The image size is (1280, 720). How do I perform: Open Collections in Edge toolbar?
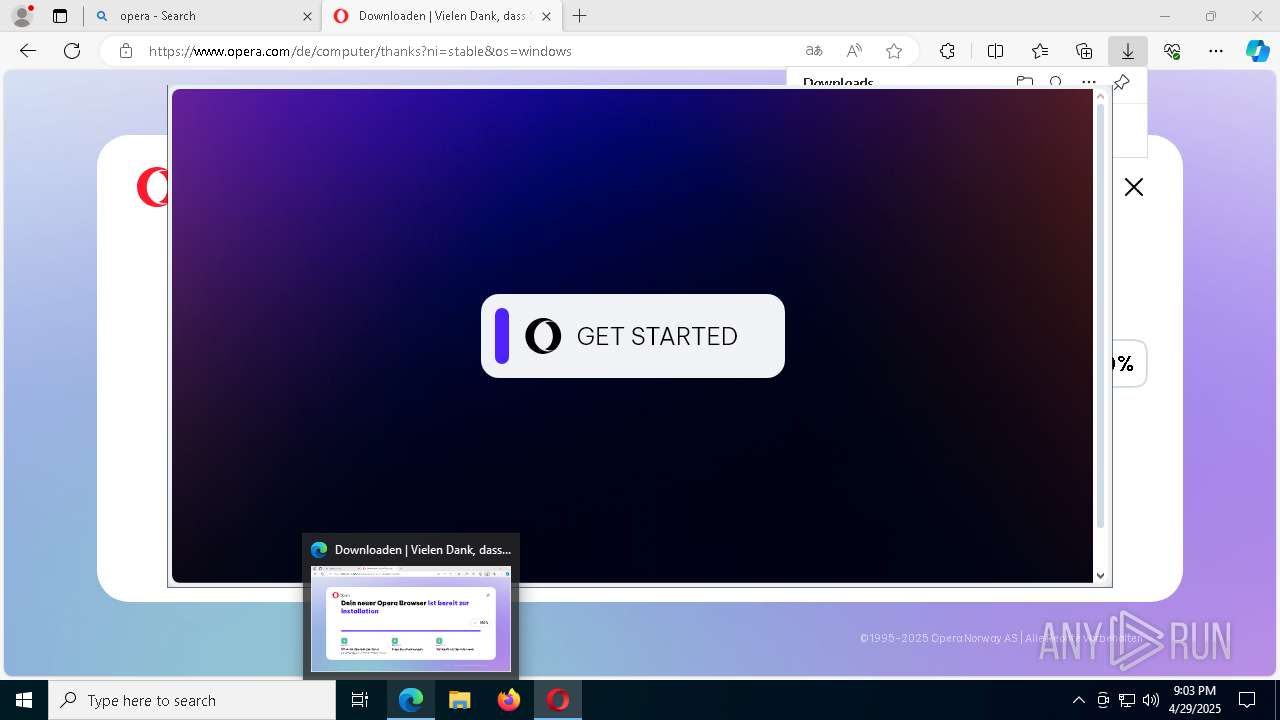click(1084, 51)
